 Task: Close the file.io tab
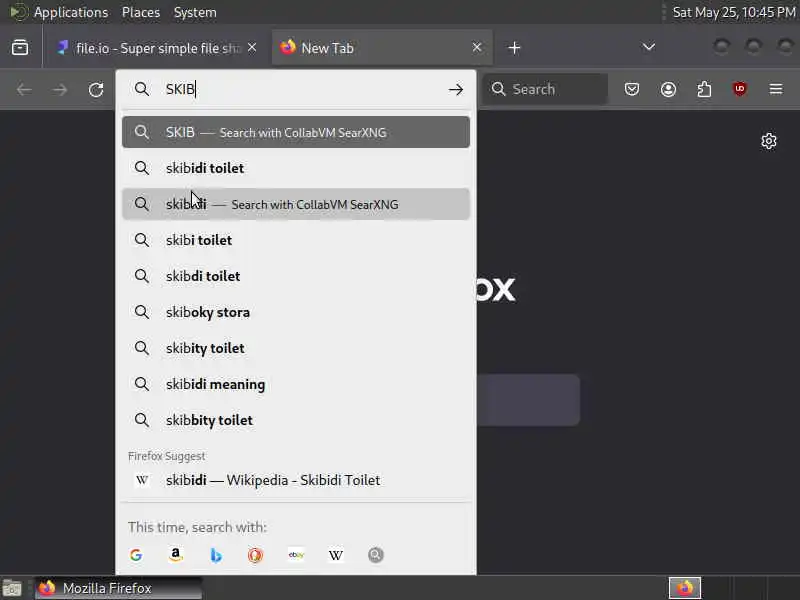[x=252, y=47]
